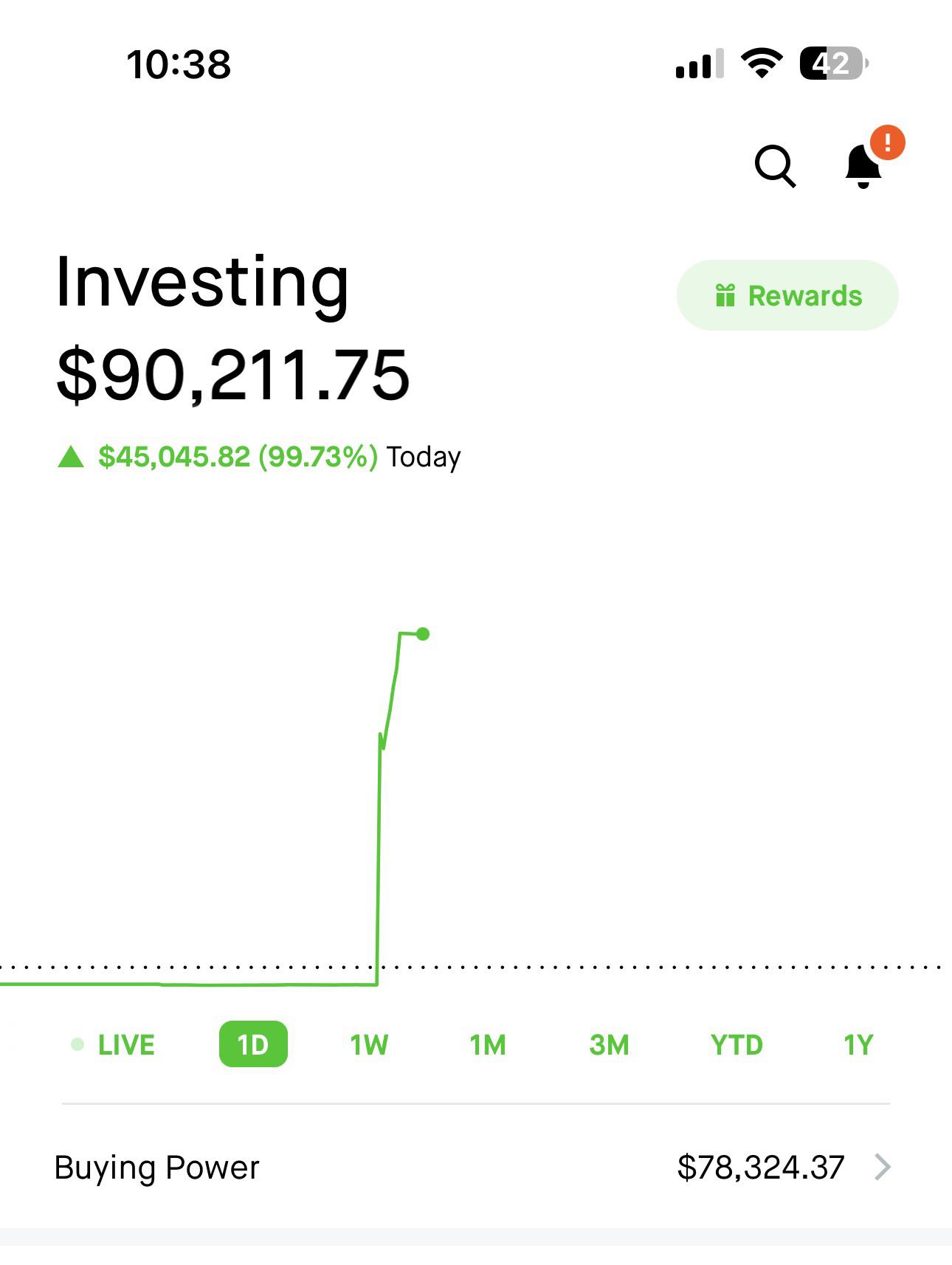This screenshot has height=1265, width=952.
Task: Show the 1Y chart range
Action: point(858,1045)
